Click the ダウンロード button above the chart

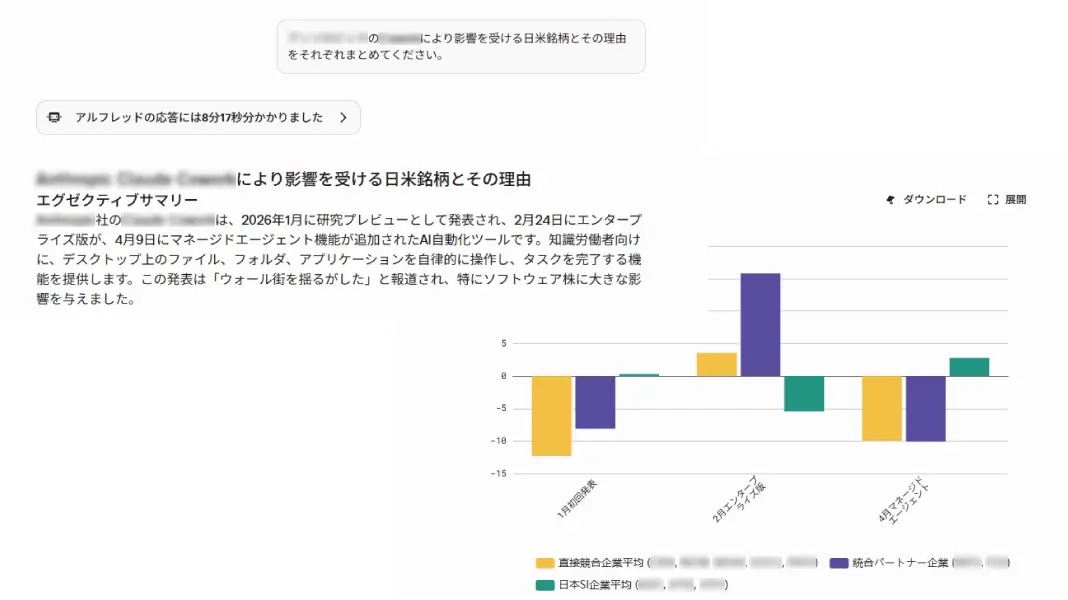click(926, 200)
